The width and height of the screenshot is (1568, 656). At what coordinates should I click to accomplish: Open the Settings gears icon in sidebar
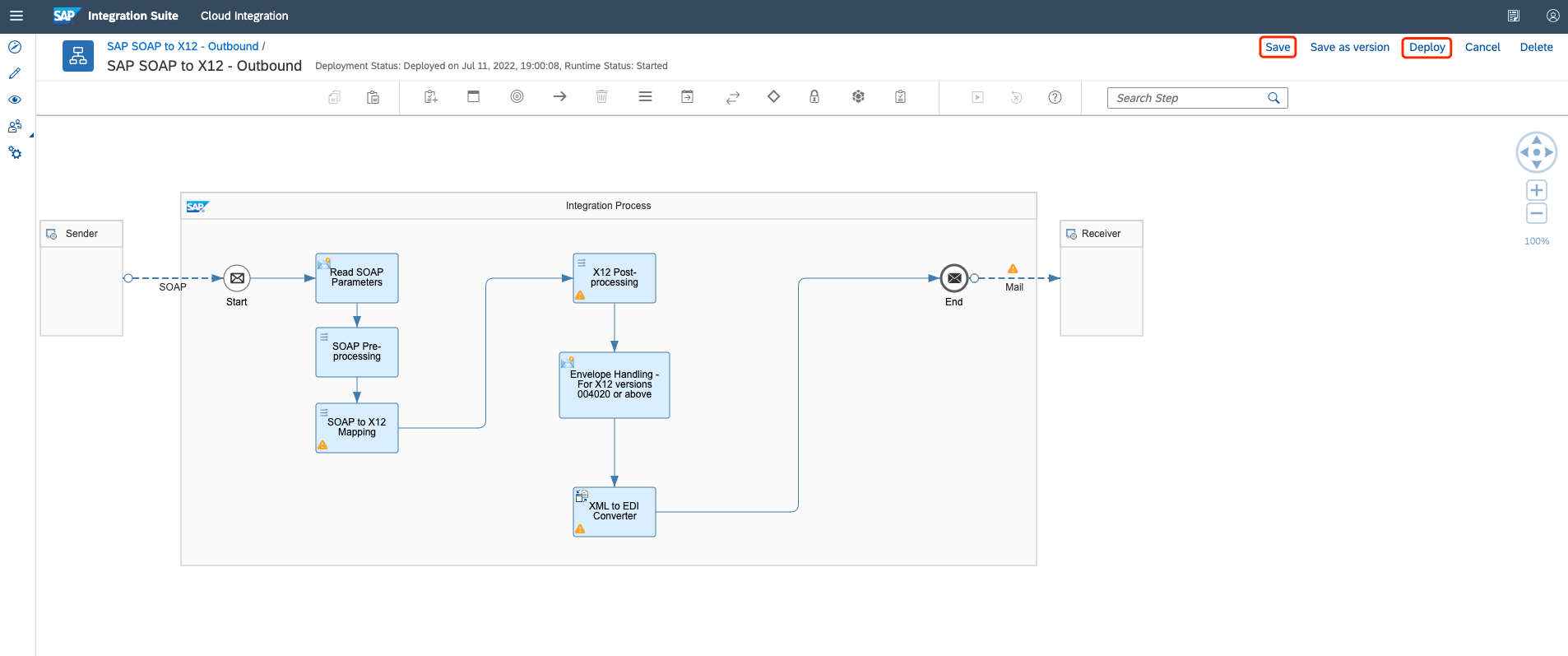15,153
